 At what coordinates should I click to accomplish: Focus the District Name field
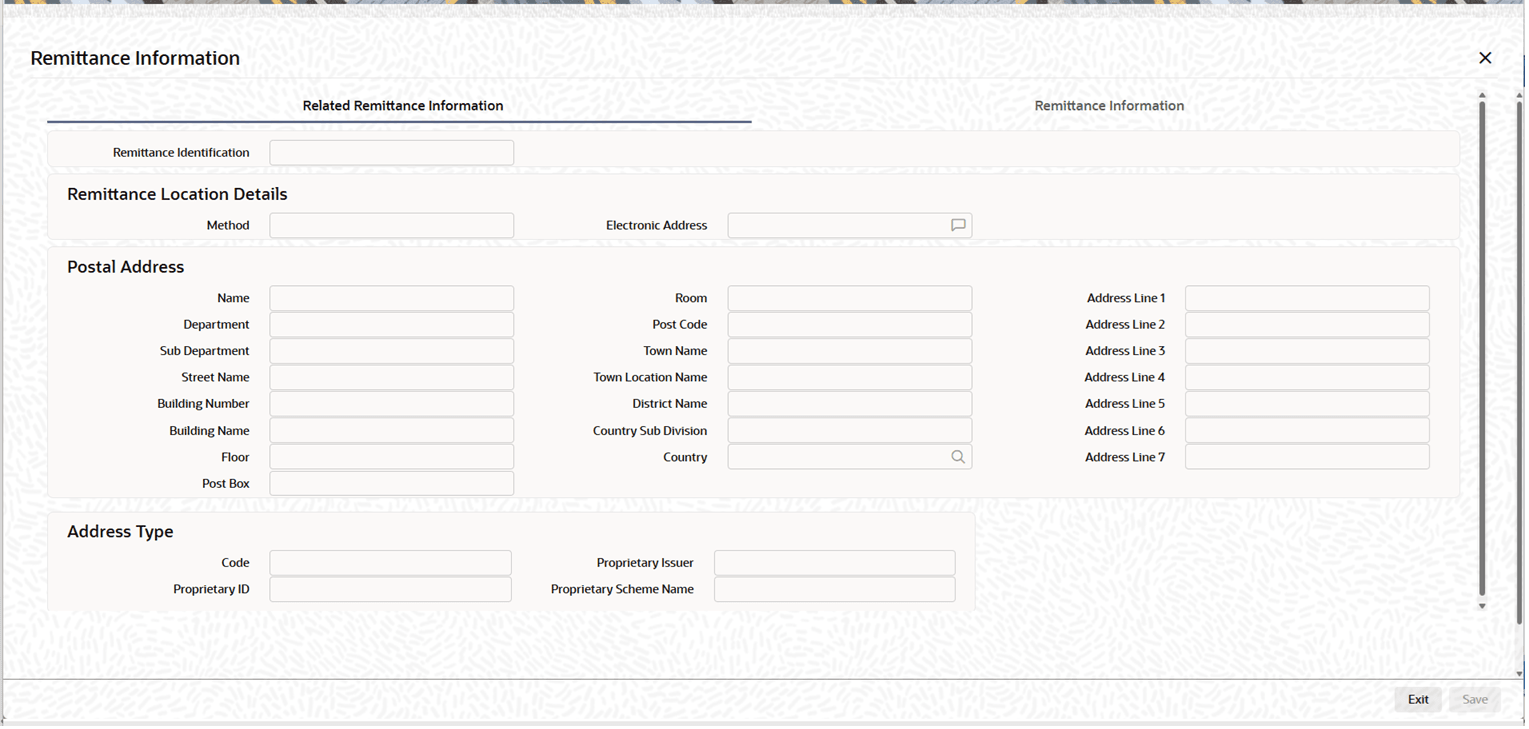[850, 404]
